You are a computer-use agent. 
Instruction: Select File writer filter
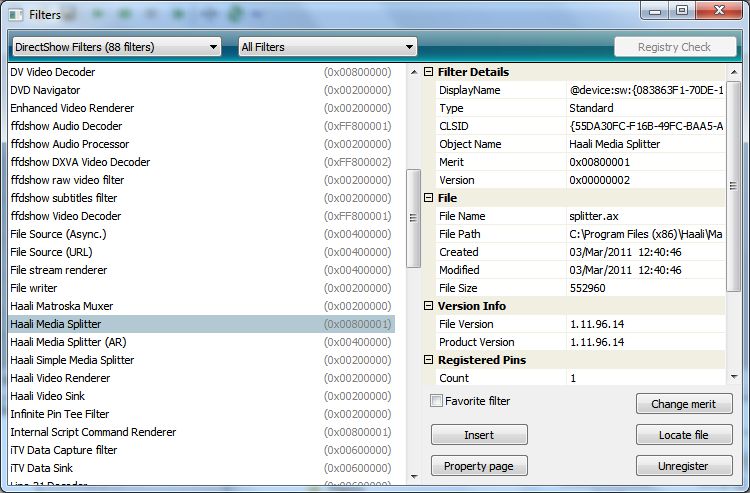201,288
